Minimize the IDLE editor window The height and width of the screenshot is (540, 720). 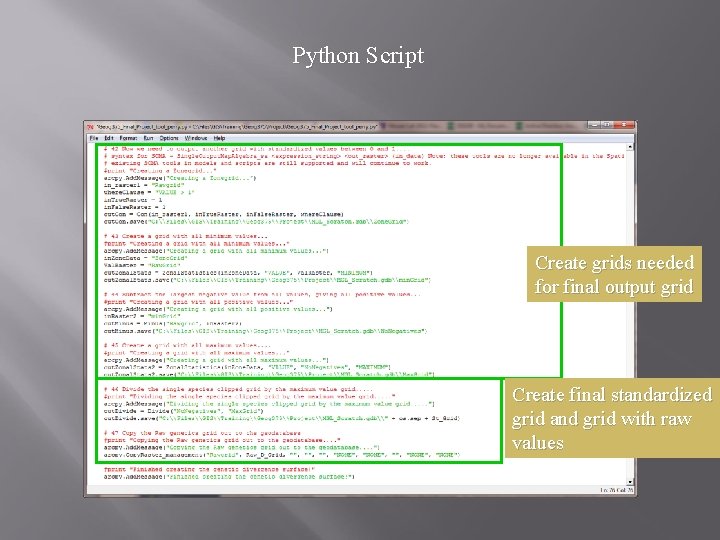594,124
